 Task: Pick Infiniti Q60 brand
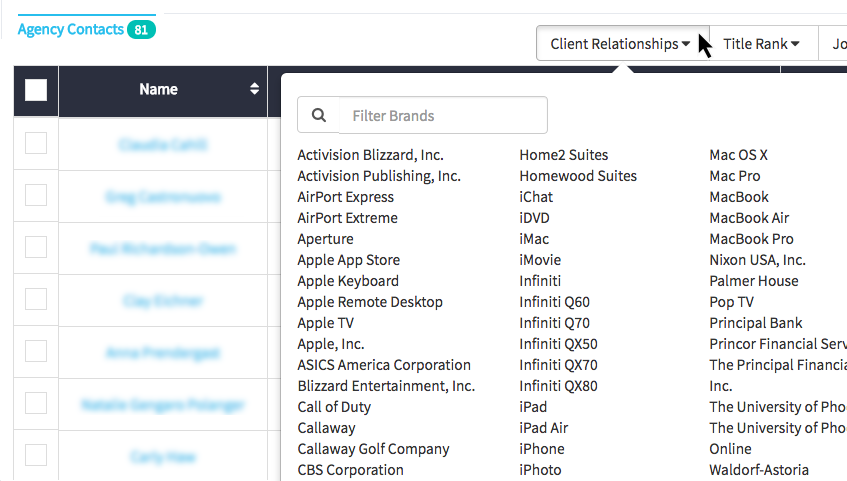click(555, 303)
